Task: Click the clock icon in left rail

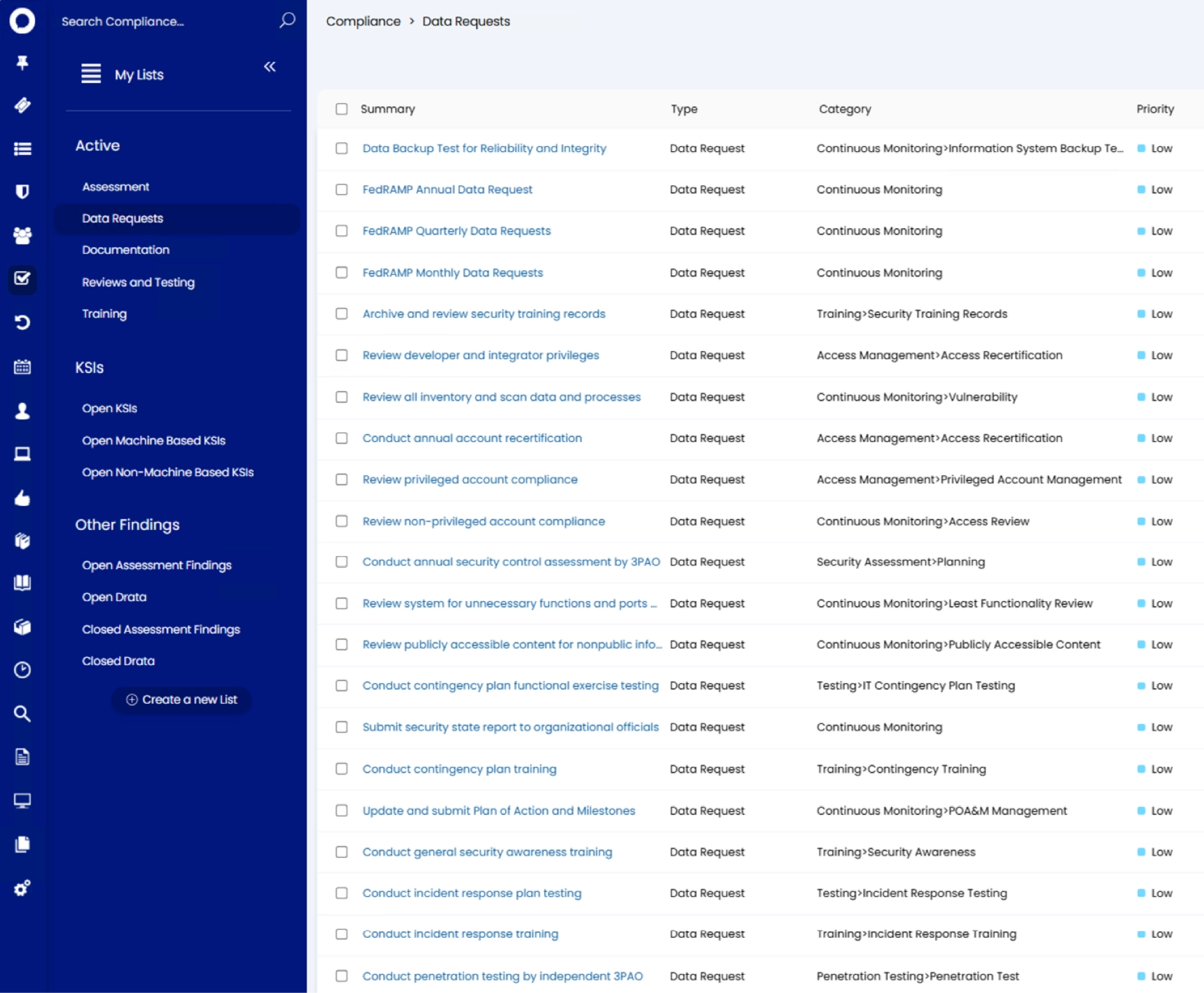Action: [x=23, y=670]
